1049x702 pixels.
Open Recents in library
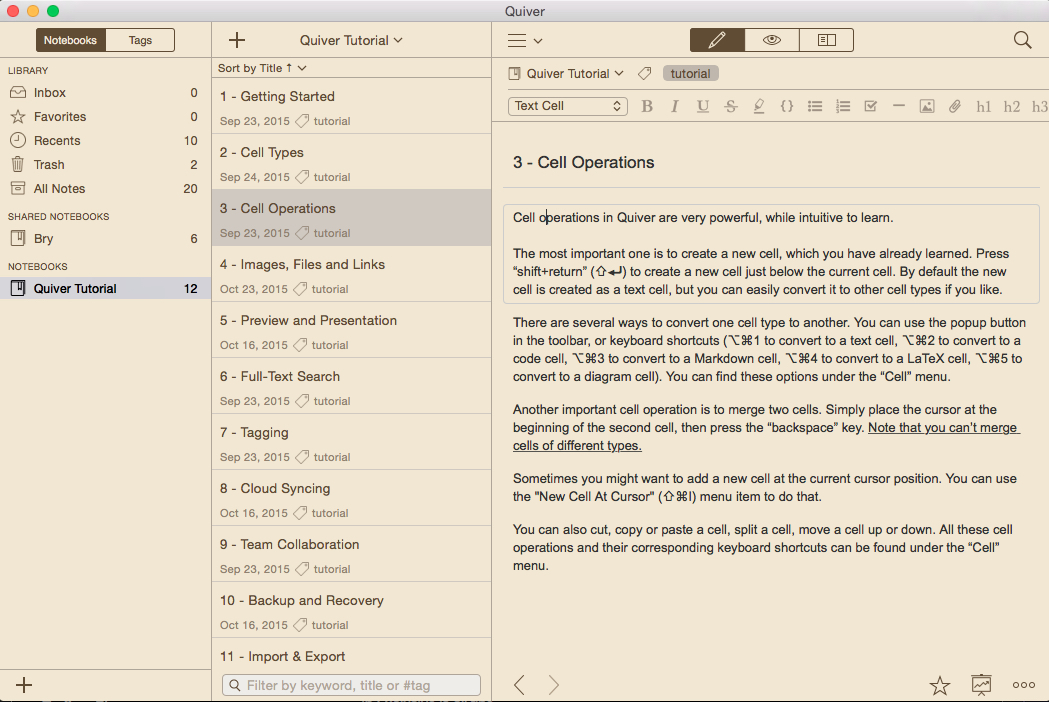(x=105, y=141)
